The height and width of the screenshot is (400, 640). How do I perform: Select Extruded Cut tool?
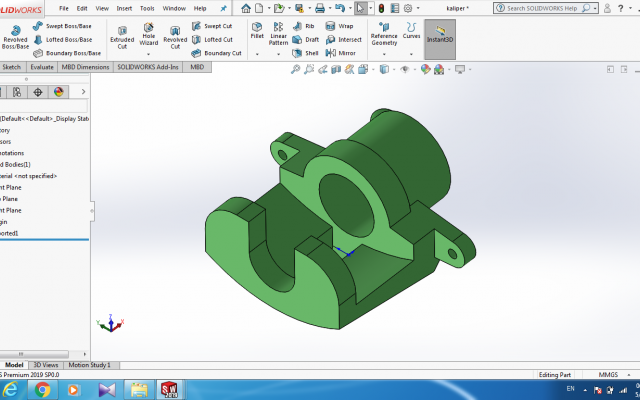[122, 38]
